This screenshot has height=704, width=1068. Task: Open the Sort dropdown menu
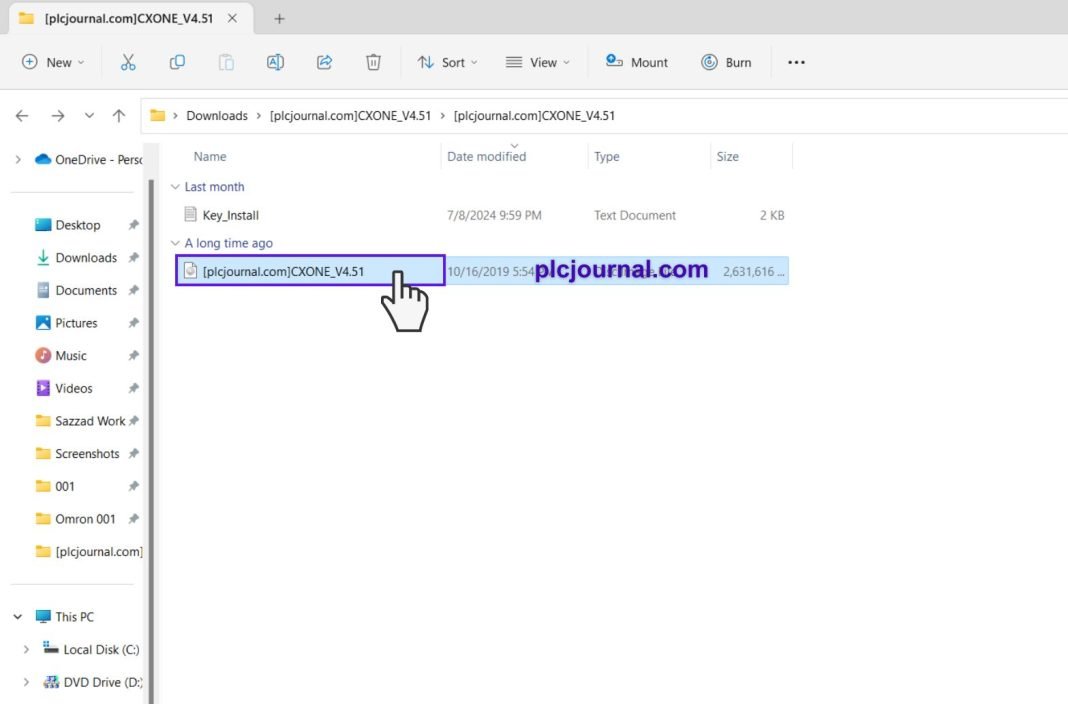coord(447,62)
